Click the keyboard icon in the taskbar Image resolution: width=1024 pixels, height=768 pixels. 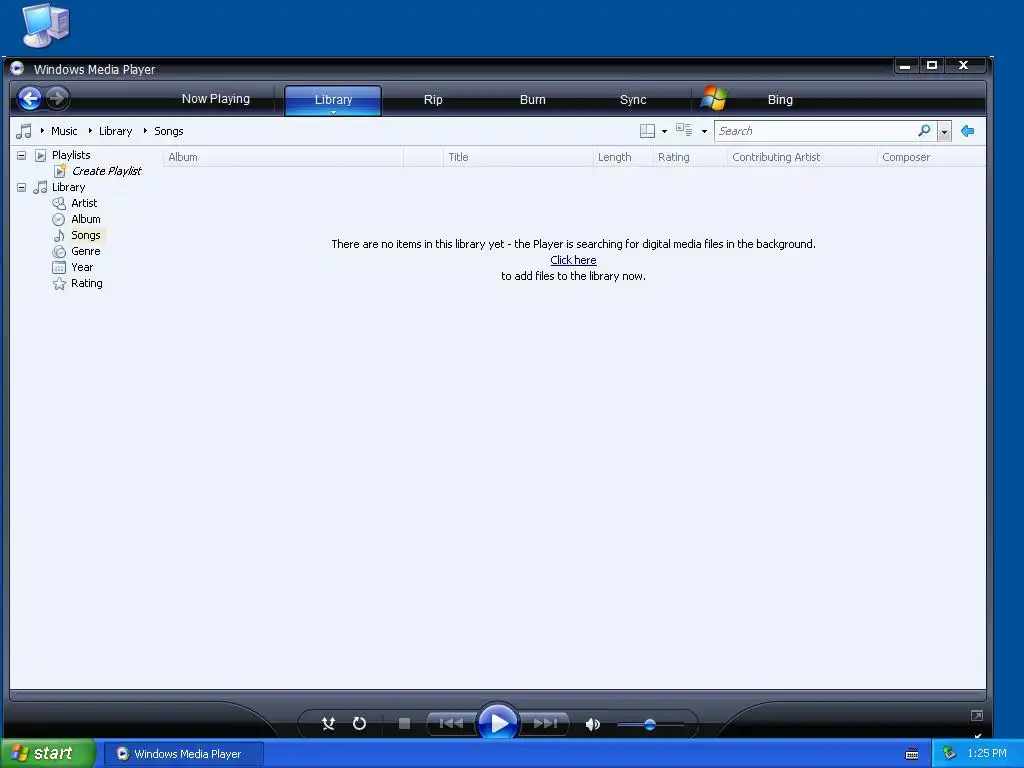pyautogui.click(x=912, y=754)
